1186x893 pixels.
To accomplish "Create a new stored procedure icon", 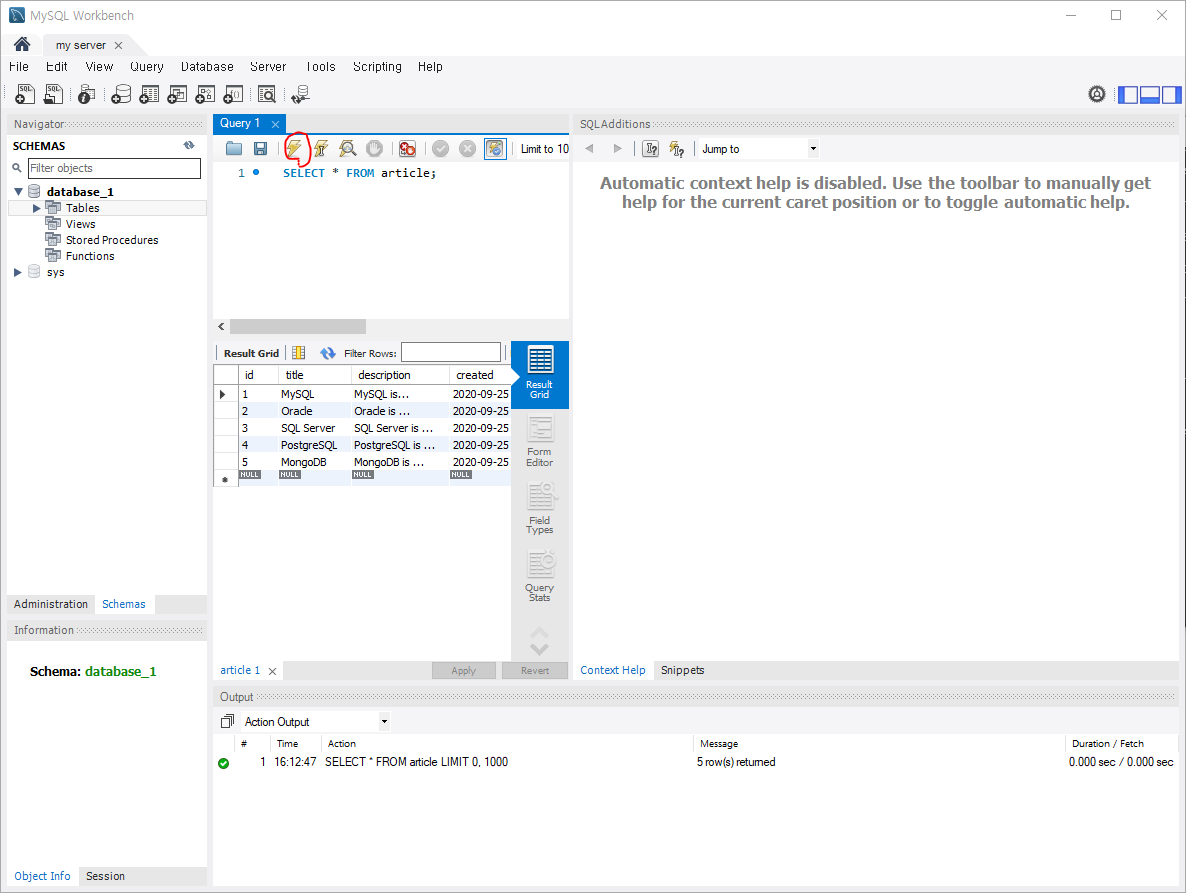I will click(x=205, y=95).
